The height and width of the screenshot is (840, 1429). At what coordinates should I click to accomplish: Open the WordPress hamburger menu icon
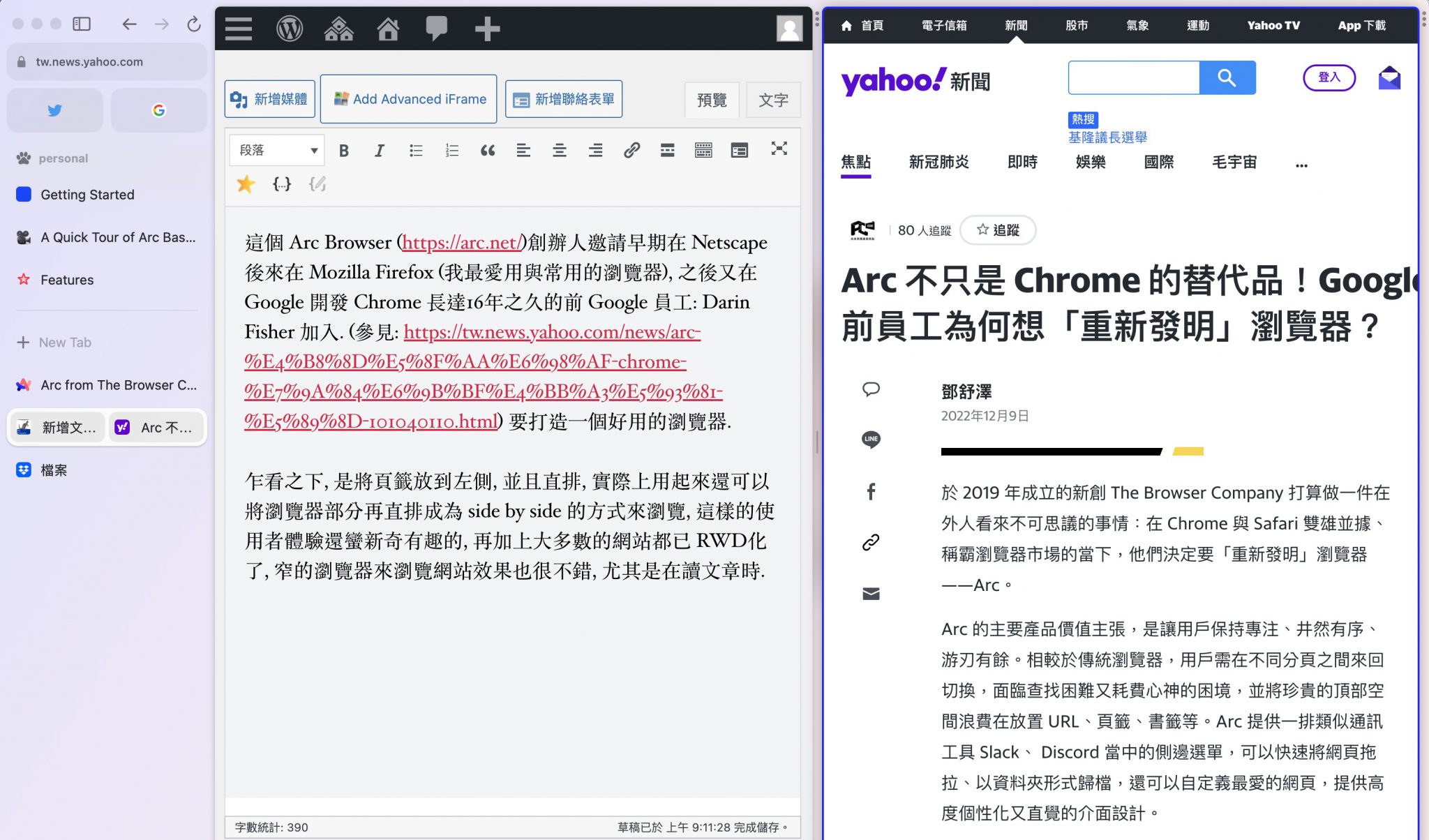(x=239, y=29)
